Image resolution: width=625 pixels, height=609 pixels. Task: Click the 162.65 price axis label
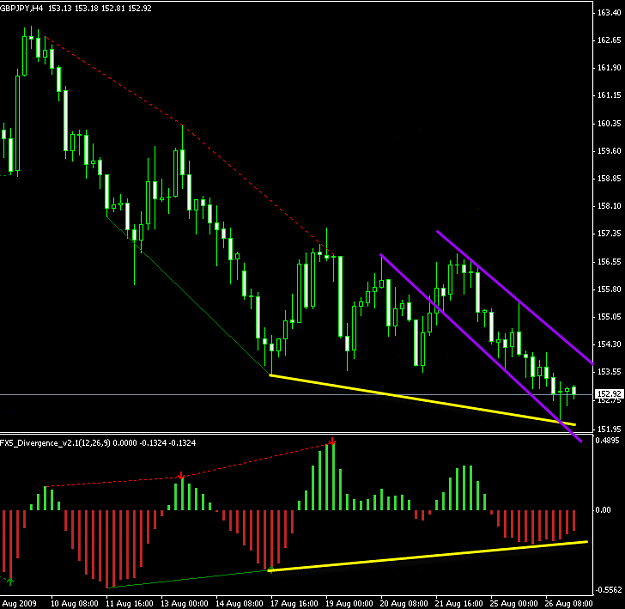point(609,40)
